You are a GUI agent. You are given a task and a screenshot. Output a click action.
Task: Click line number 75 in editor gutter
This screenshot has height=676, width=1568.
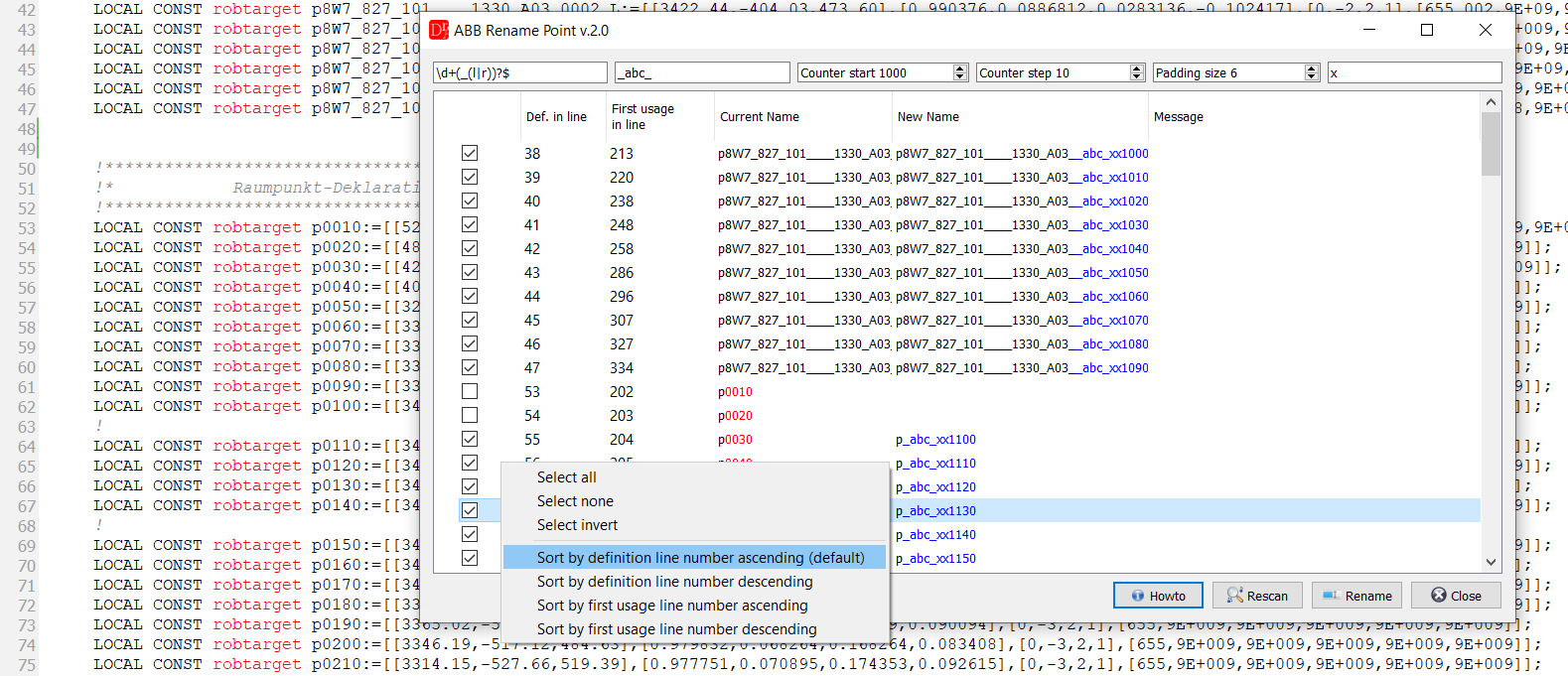click(27, 665)
